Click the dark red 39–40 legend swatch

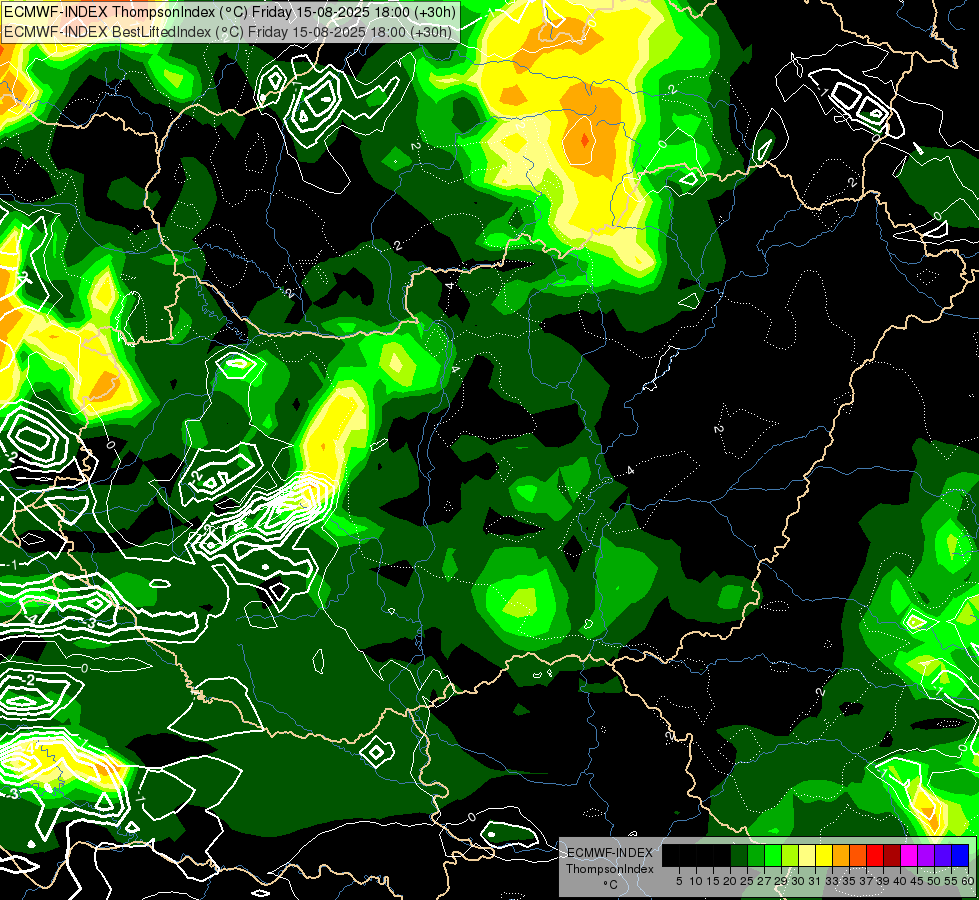coord(892,855)
